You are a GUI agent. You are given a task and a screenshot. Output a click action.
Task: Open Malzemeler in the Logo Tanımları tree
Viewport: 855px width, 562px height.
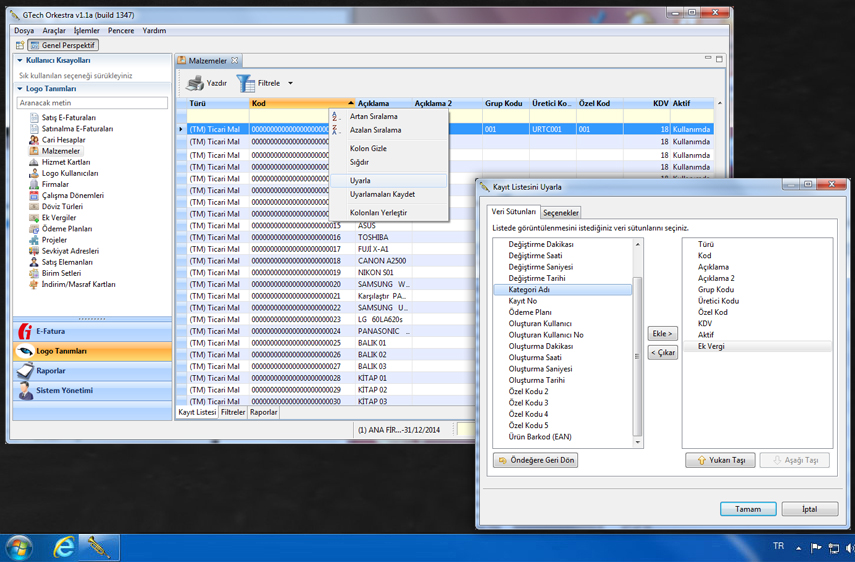[x=60, y=151]
